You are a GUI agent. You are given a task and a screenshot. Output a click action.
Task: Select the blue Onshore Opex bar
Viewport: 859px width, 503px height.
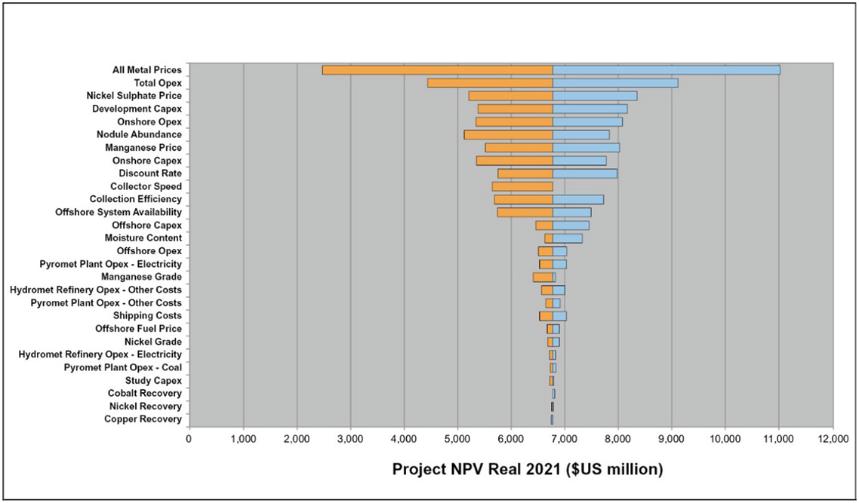pos(587,122)
